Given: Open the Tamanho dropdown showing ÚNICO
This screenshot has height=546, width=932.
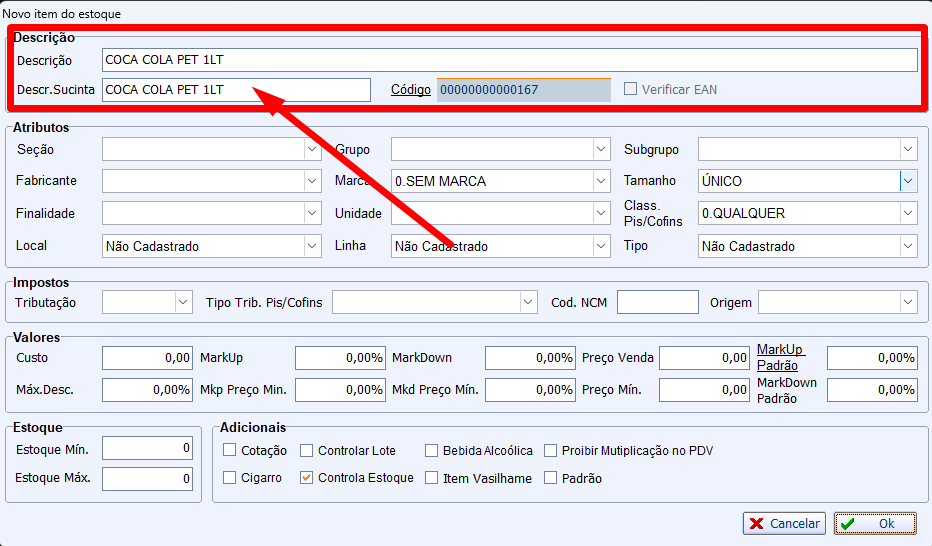Looking at the screenshot, I should pos(908,181).
